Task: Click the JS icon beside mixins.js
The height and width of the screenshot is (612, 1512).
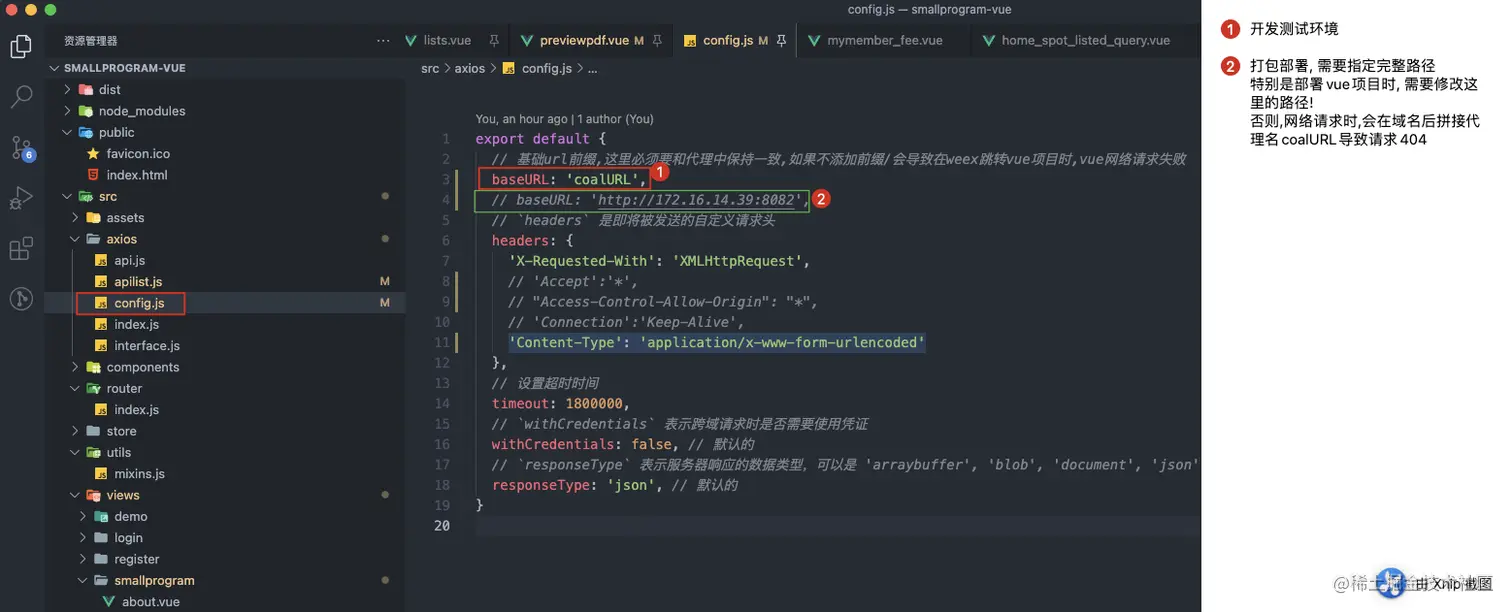Action: coord(101,474)
